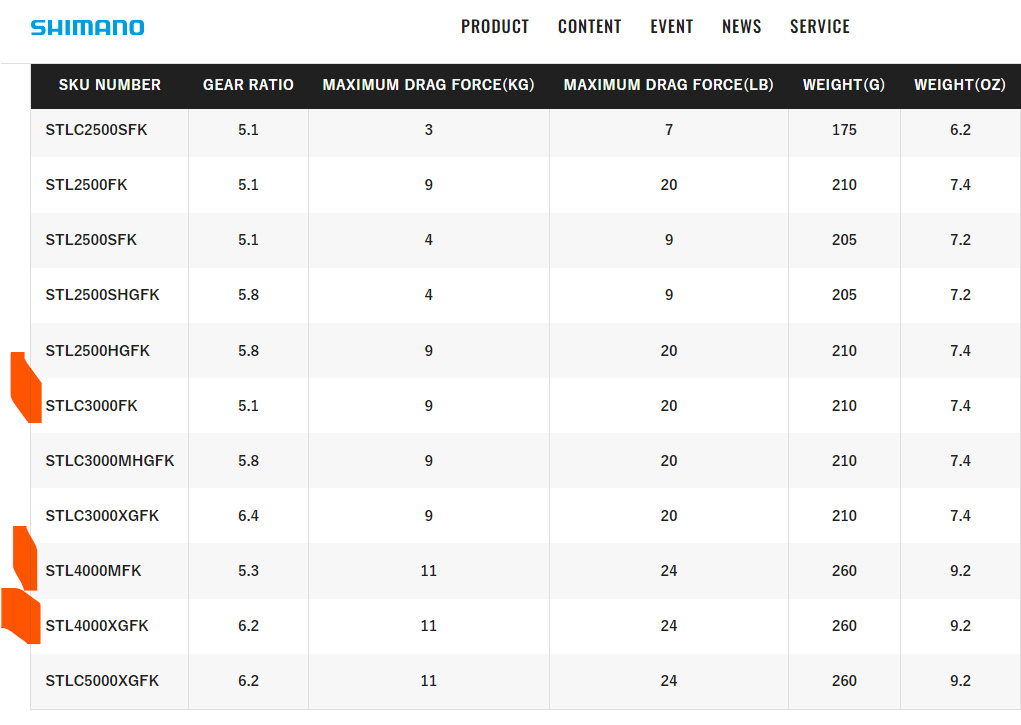Image resolution: width=1021 pixels, height=725 pixels.
Task: Click the MAXIMUM DRAG FORCE(LB) header
Action: pyautogui.click(x=668, y=85)
